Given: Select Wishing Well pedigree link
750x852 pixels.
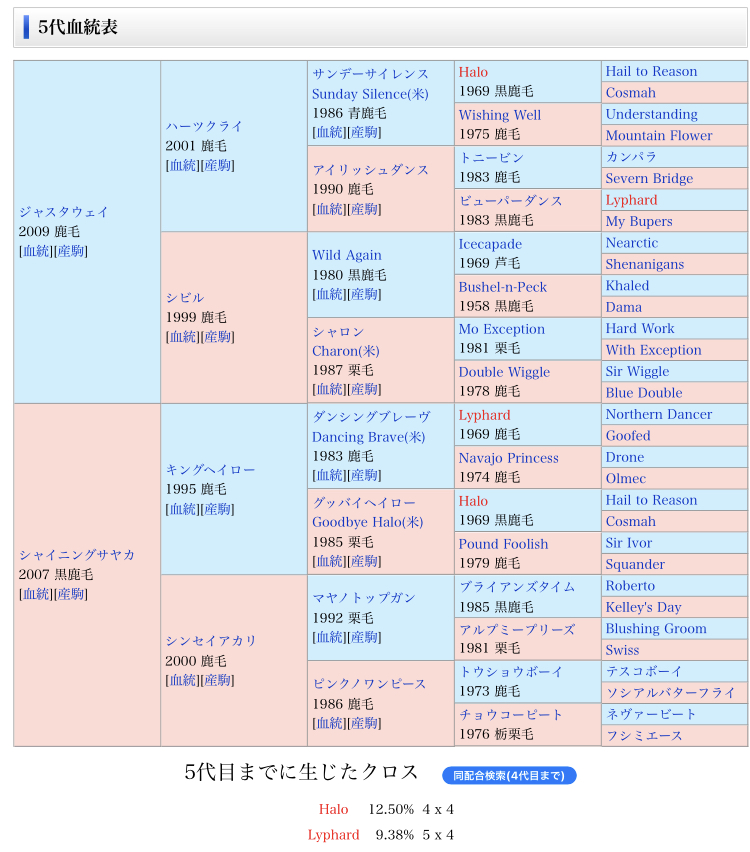Looking at the screenshot, I should click(x=499, y=115).
